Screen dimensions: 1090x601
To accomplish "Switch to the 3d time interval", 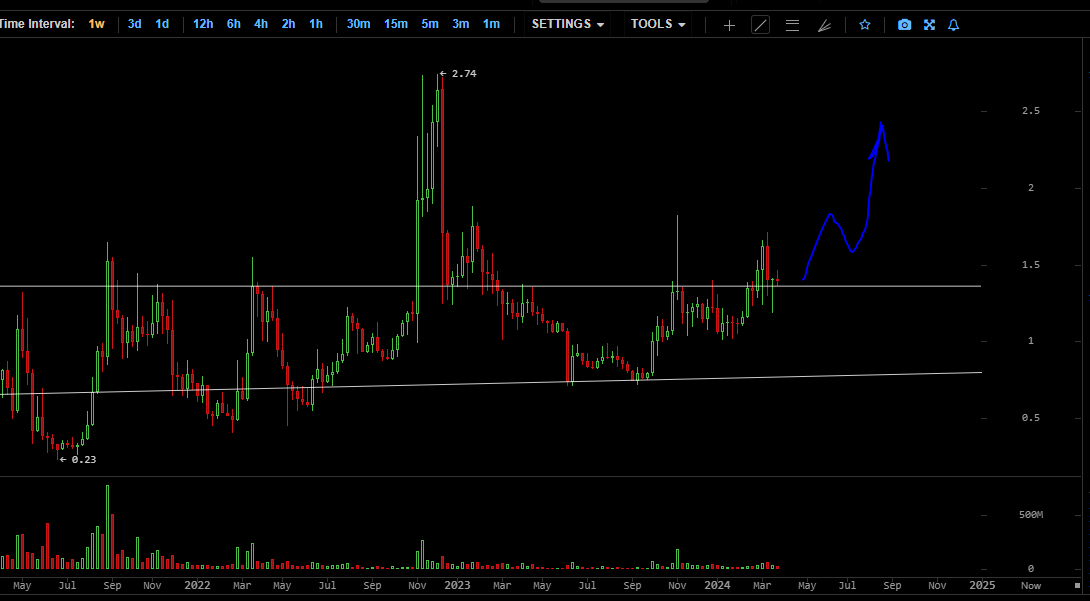I will [135, 24].
